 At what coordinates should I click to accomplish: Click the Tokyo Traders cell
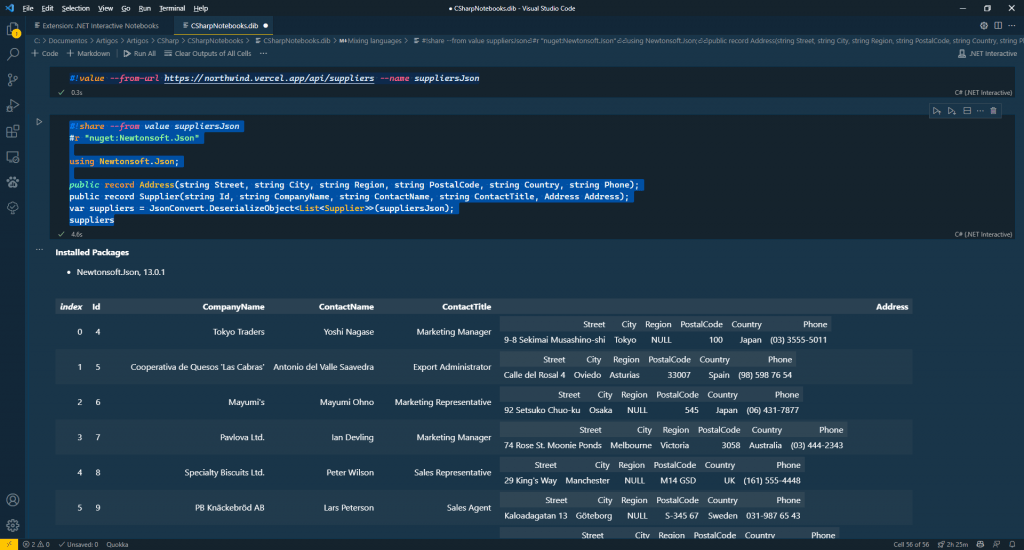238,332
